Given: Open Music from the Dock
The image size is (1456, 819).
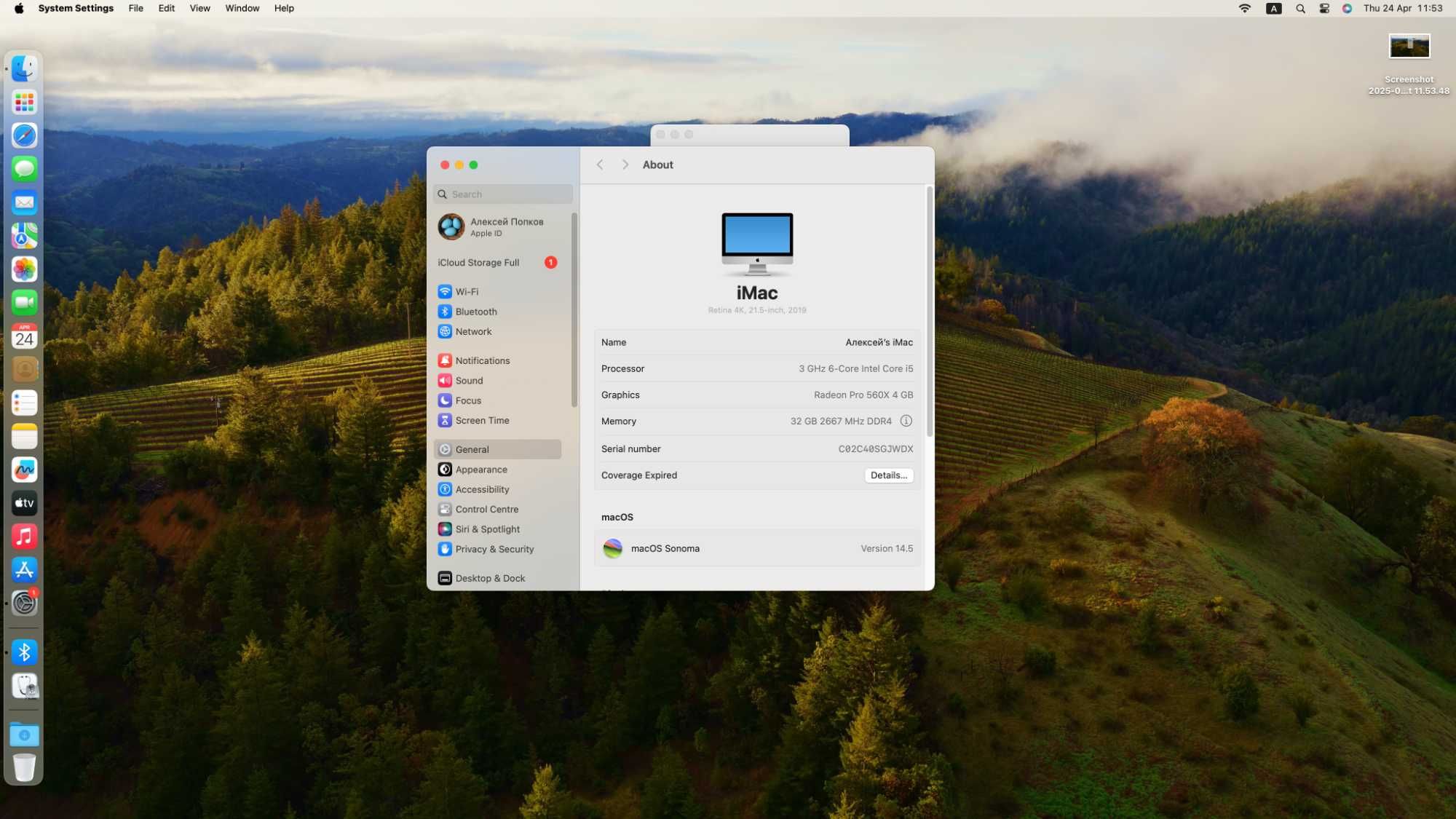Looking at the screenshot, I should 24,537.
